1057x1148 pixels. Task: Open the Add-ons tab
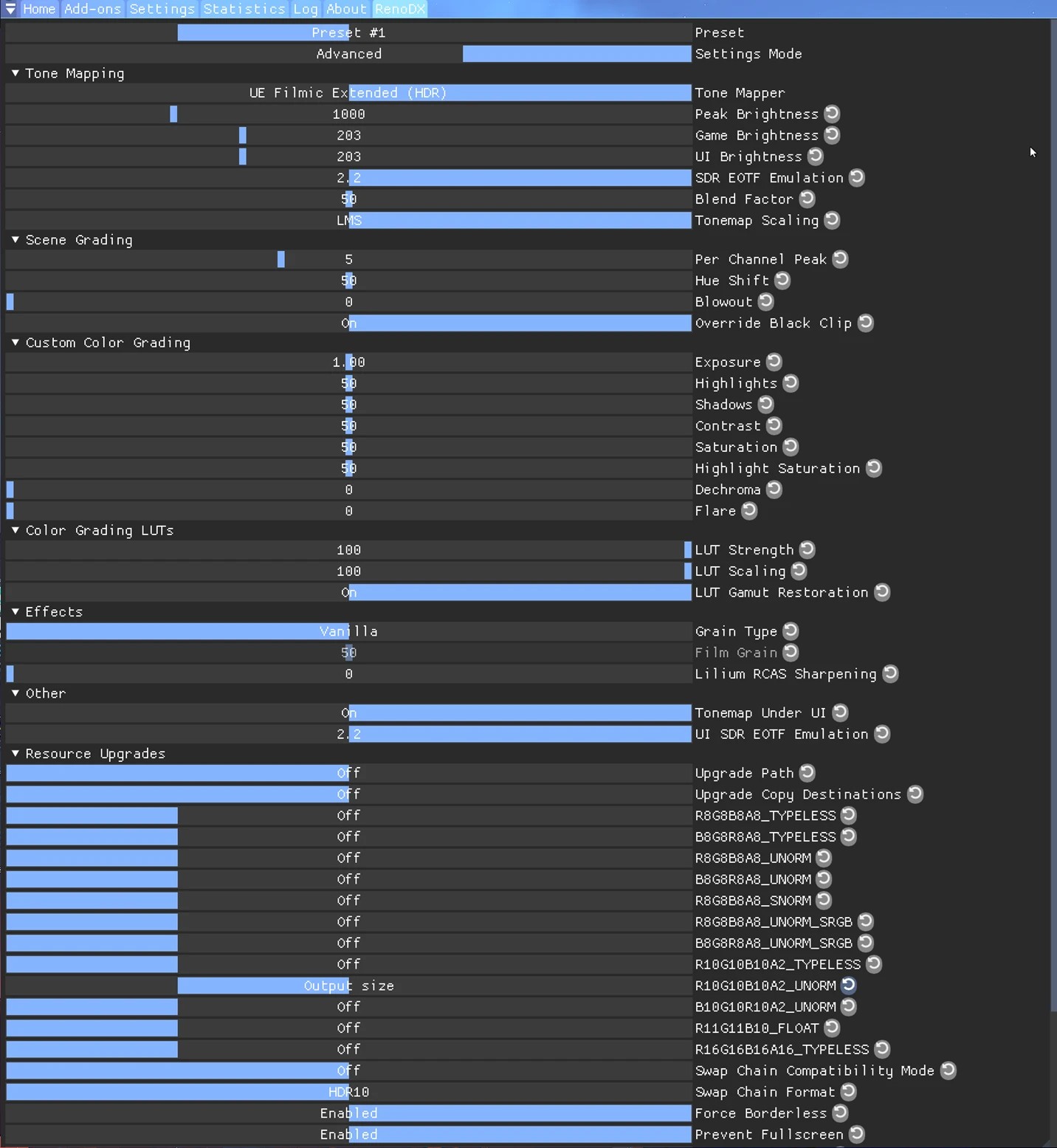tap(92, 9)
